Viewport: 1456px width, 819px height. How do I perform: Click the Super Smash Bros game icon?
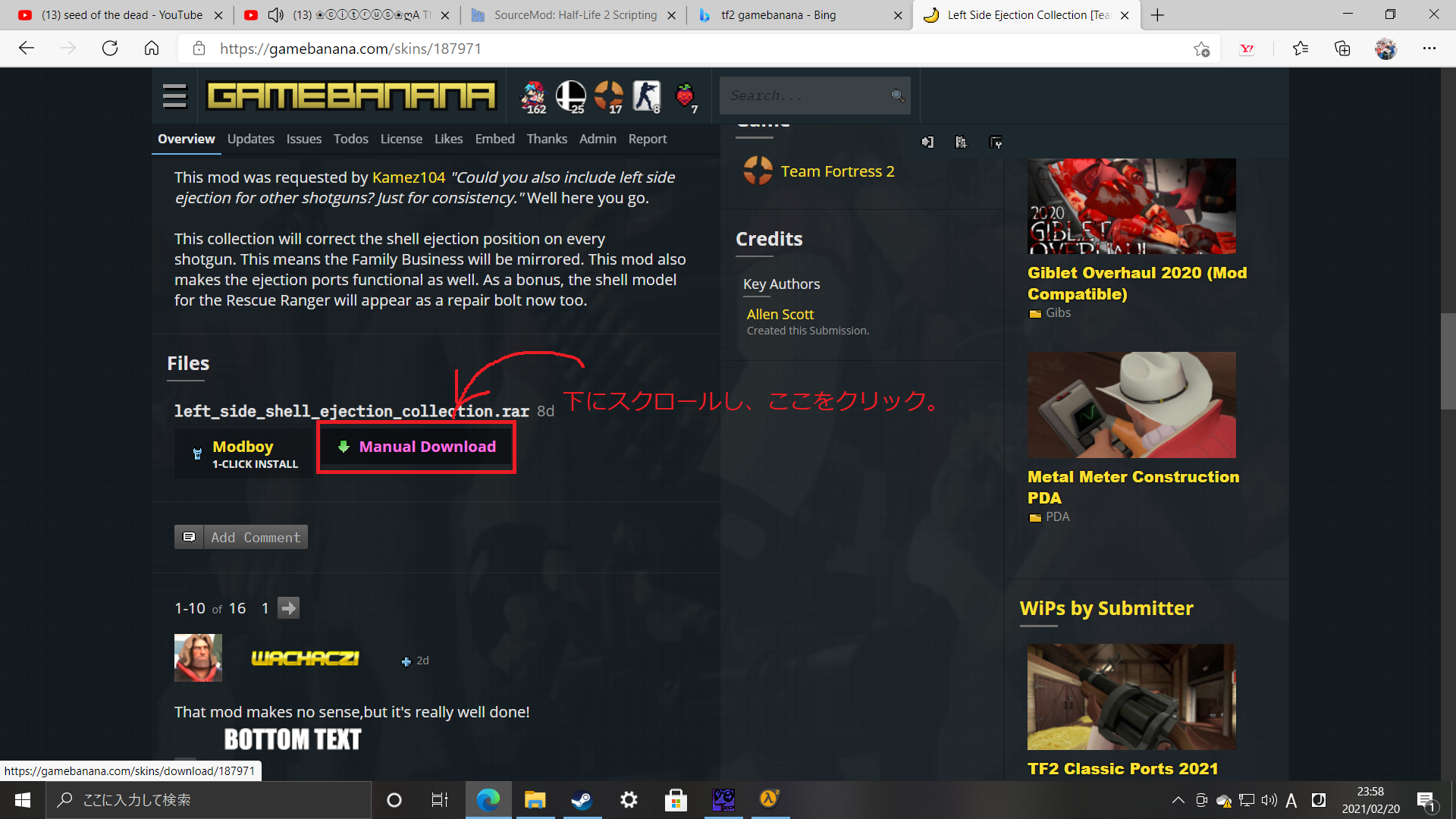pos(570,96)
